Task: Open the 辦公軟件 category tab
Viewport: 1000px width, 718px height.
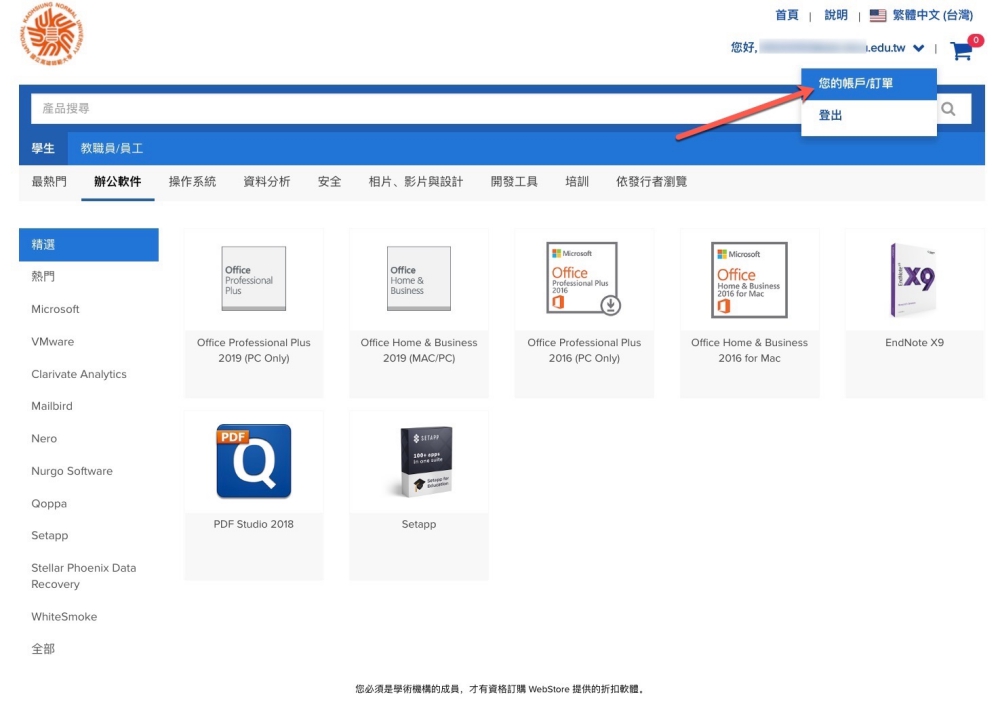Action: 117,182
